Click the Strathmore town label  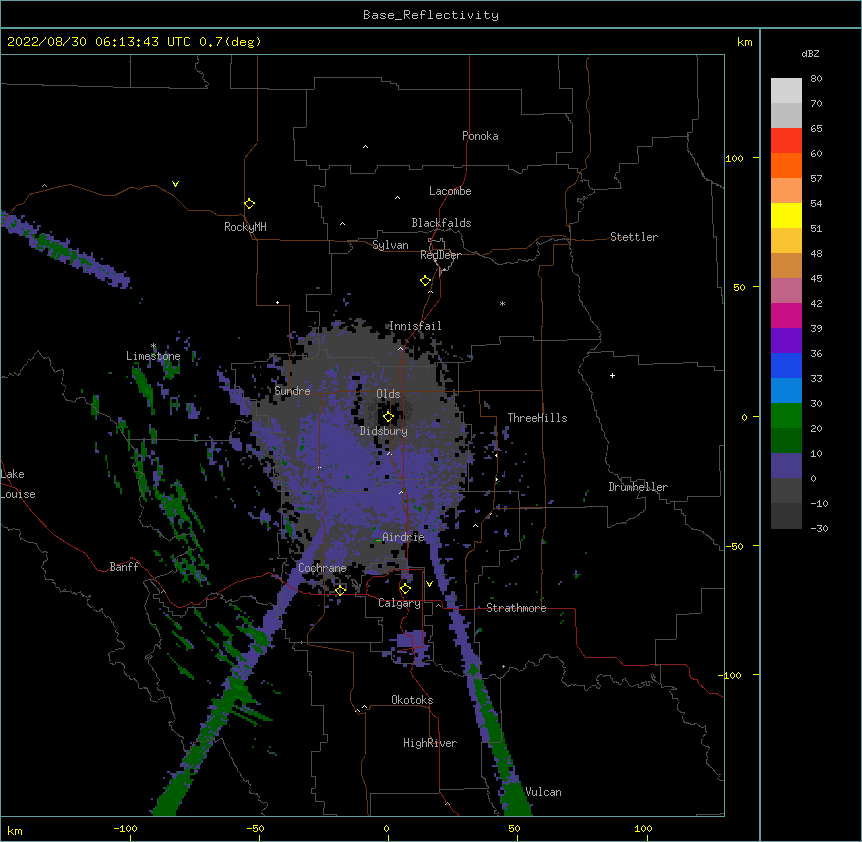click(x=516, y=608)
